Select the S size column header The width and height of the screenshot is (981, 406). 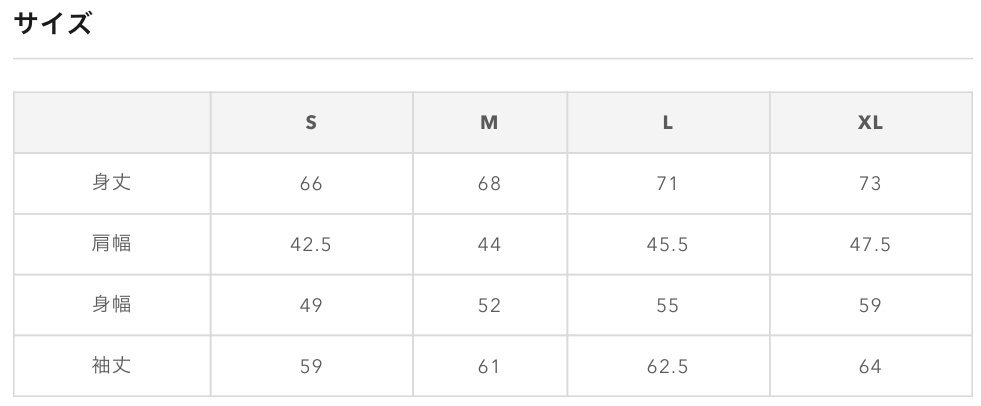pos(311,123)
